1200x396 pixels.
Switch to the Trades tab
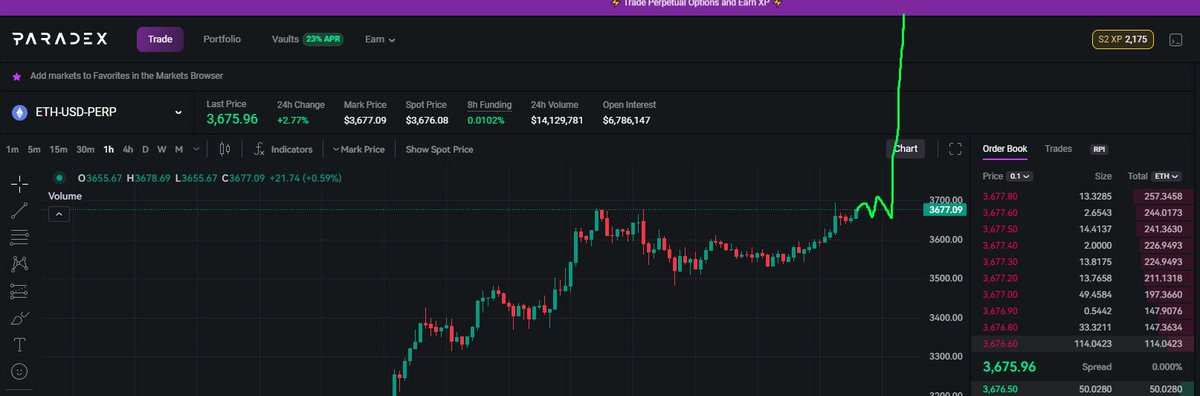click(x=1058, y=149)
